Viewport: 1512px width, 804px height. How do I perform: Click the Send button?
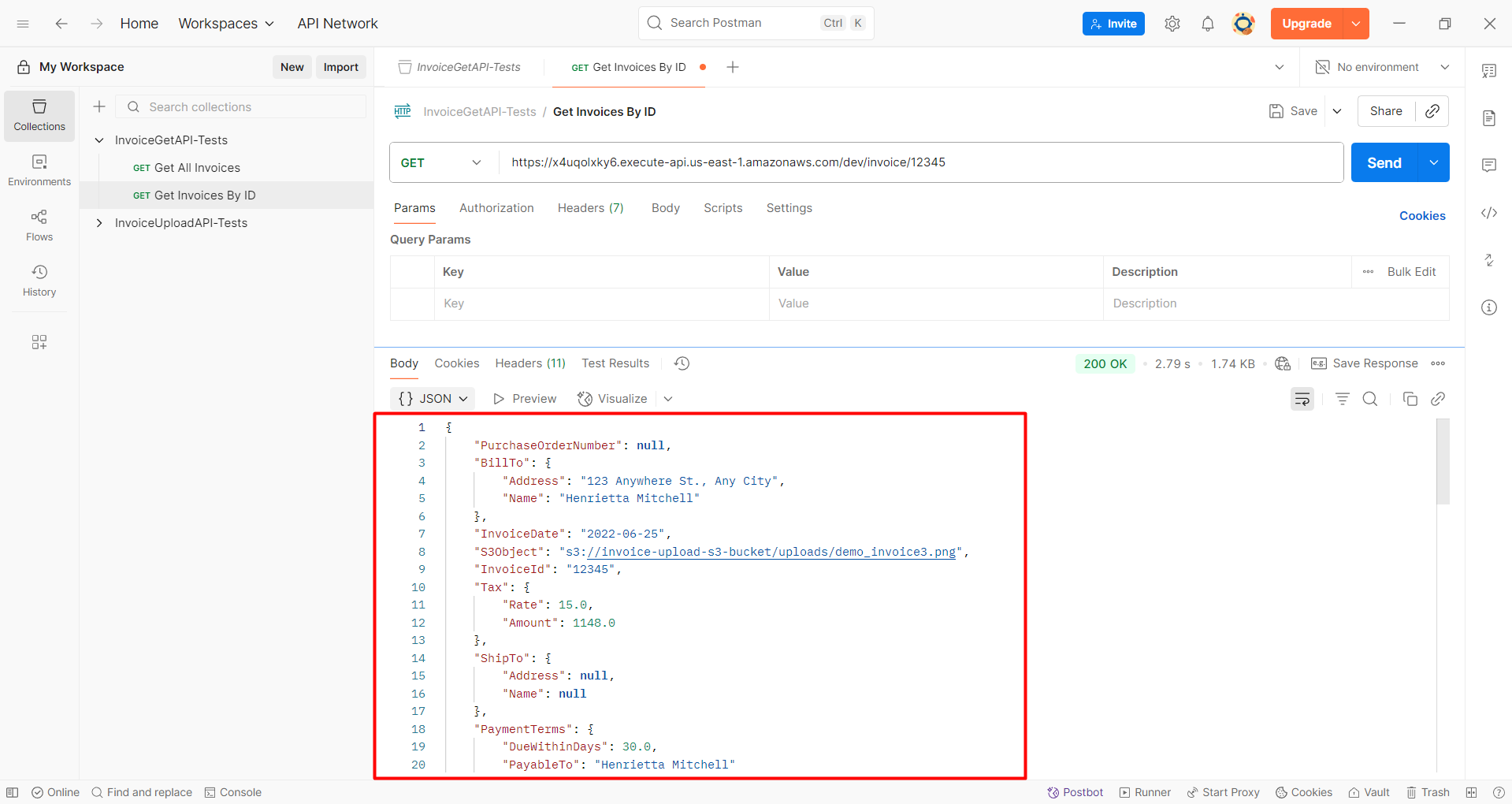tap(1383, 162)
